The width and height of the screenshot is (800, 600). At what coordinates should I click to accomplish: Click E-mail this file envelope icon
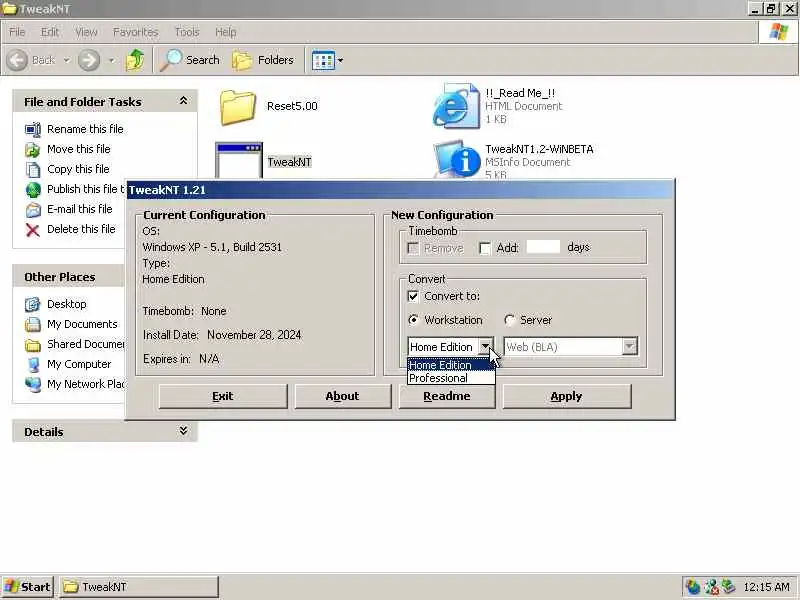(x=33, y=210)
